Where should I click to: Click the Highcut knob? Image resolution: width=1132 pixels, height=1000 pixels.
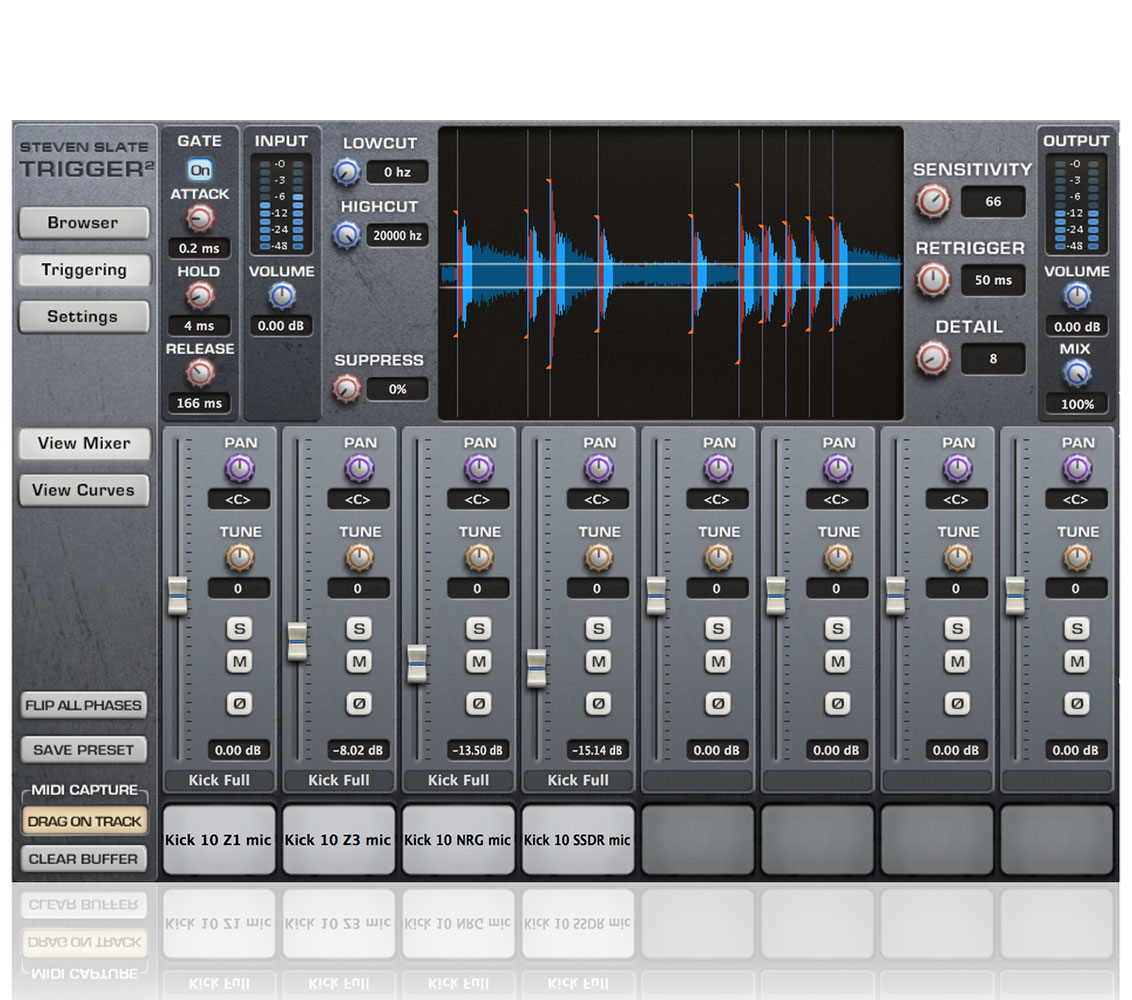(x=347, y=235)
